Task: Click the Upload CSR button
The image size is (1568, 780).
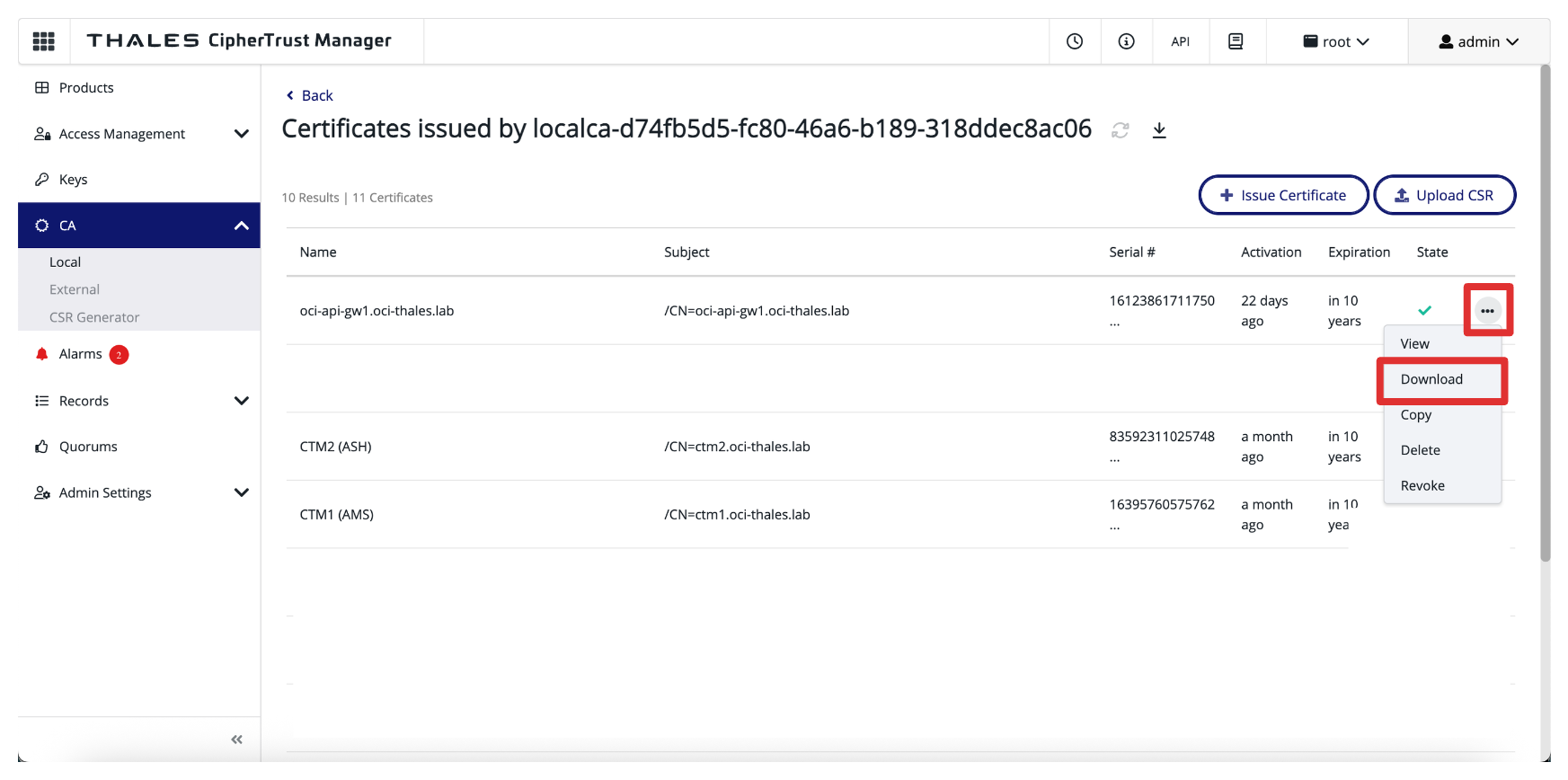Action: [x=1444, y=195]
